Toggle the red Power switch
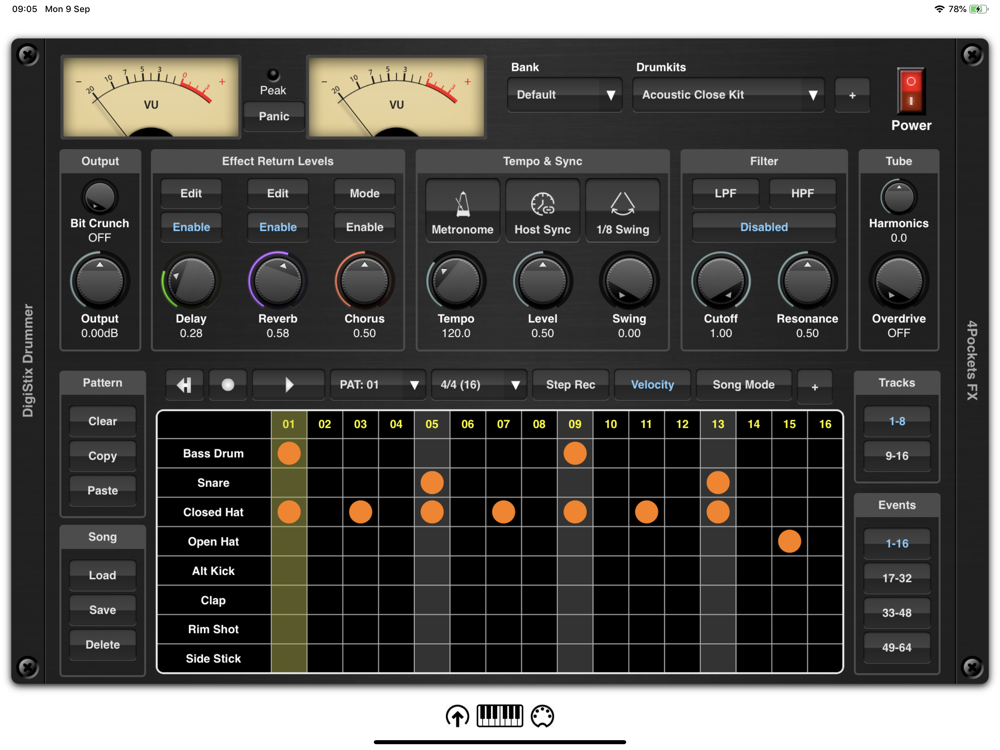This screenshot has height=750, width=1000. click(911, 91)
